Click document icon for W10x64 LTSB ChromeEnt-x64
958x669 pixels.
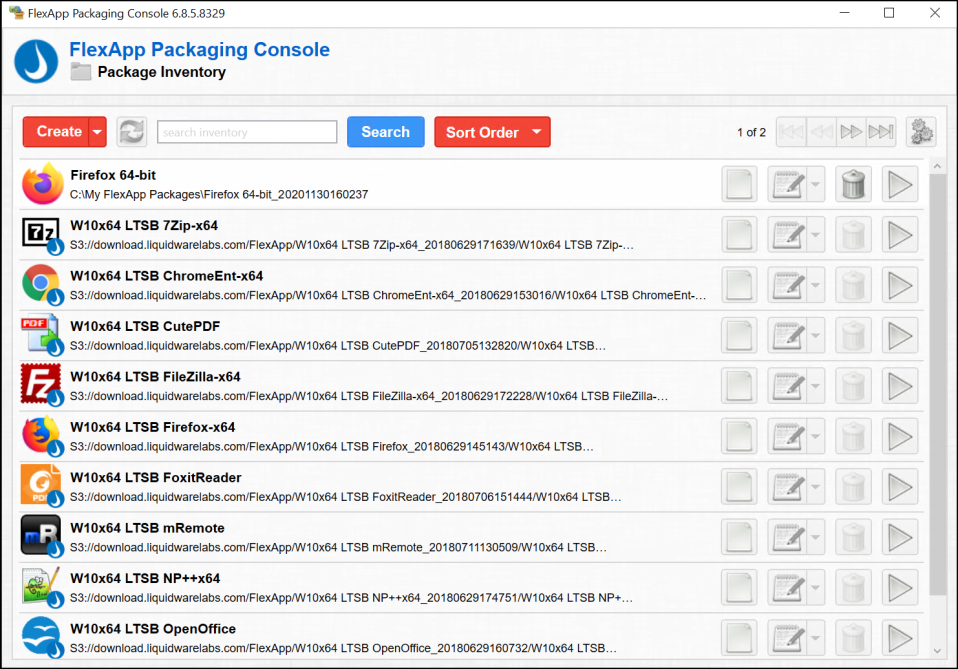tap(739, 285)
